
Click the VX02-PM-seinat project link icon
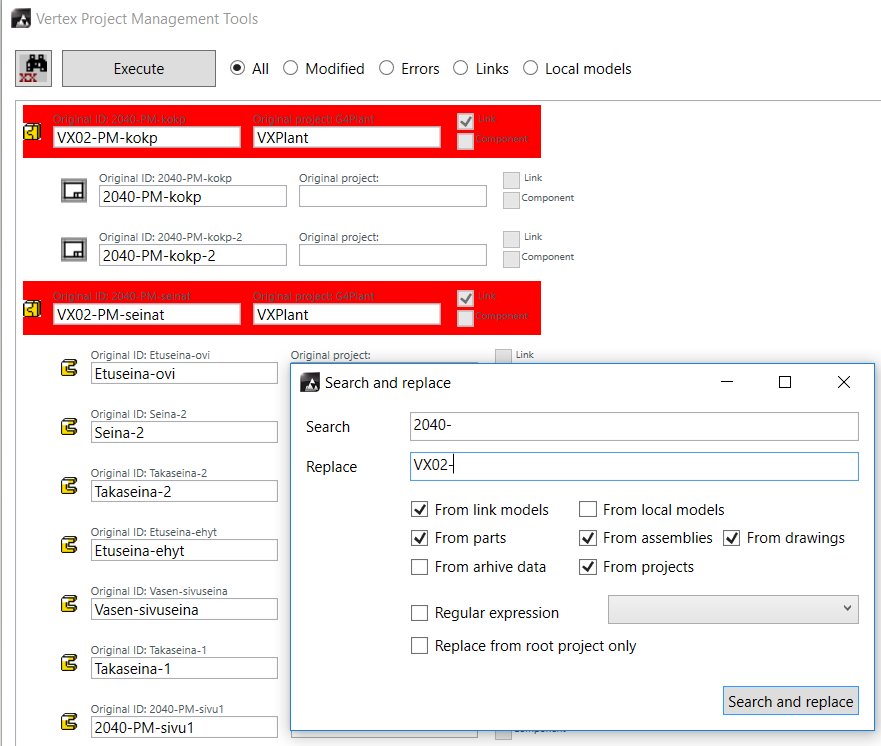[x=34, y=309]
